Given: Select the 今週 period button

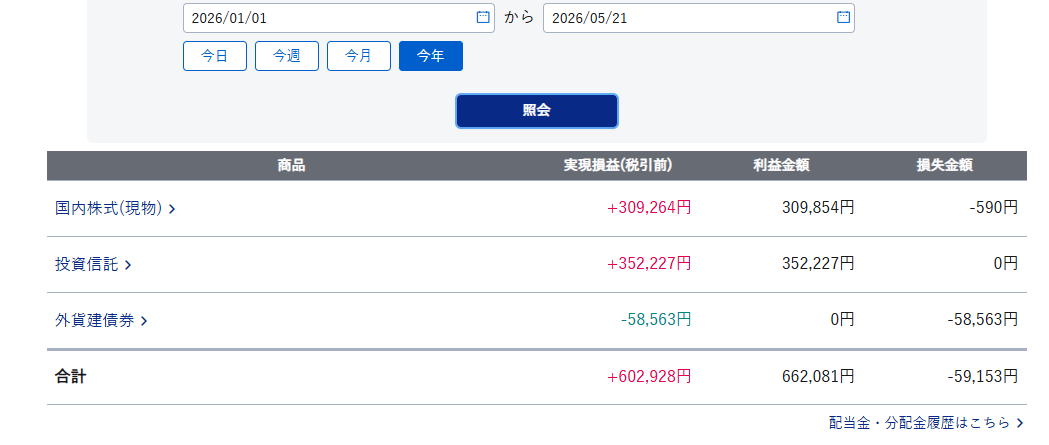Looking at the screenshot, I should tap(286, 56).
